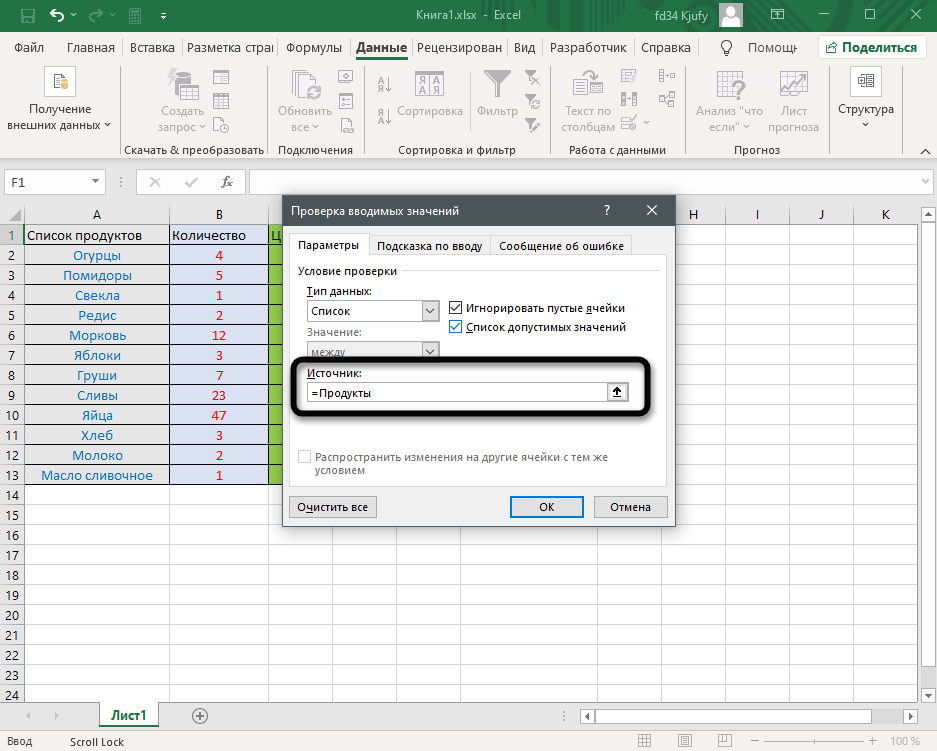Click the Очистить все button

click(332, 507)
